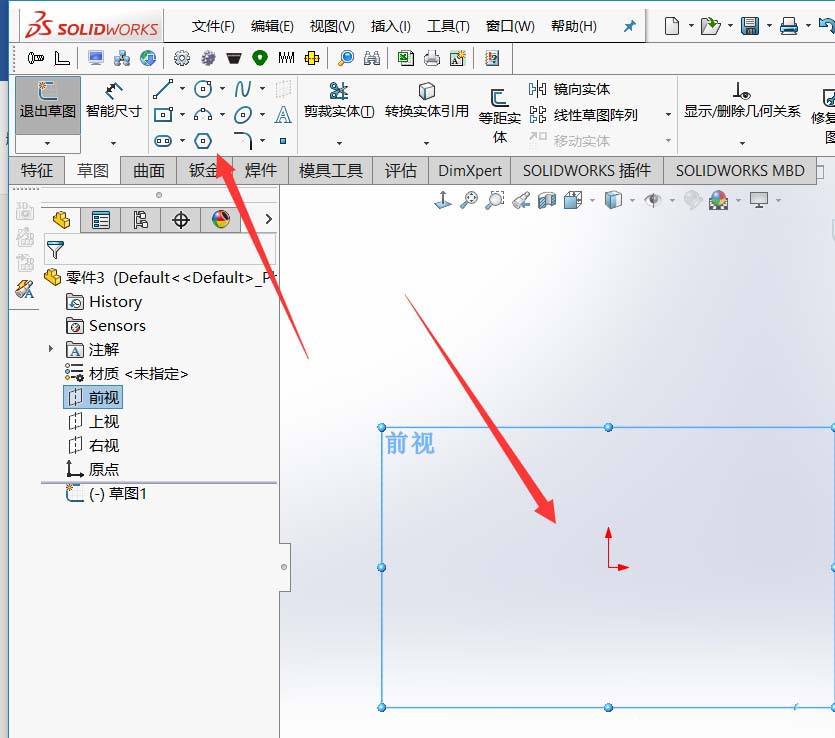Switch to the 评估 ribbon tab
The height and width of the screenshot is (738, 835).
tap(400, 170)
